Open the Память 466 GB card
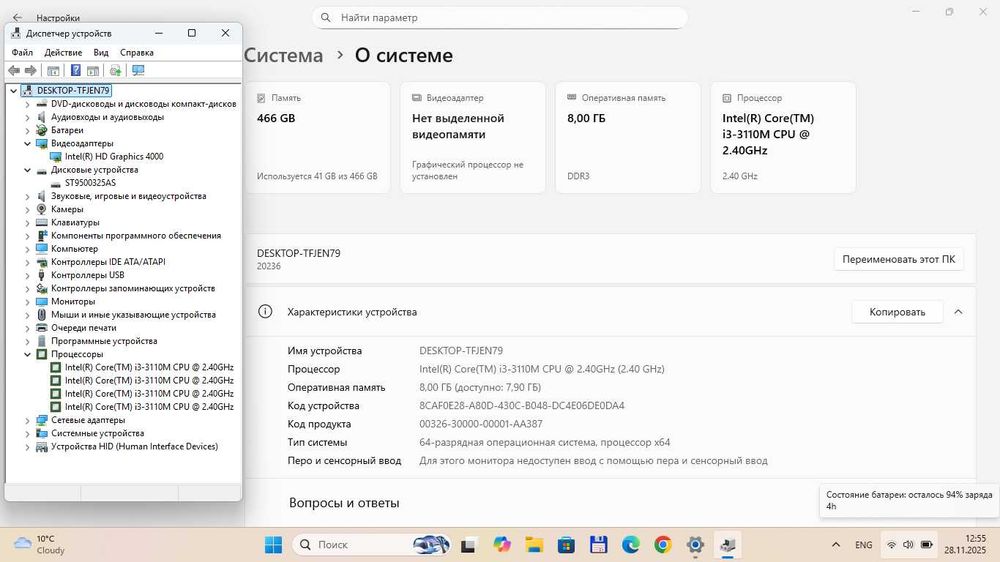 [318, 137]
